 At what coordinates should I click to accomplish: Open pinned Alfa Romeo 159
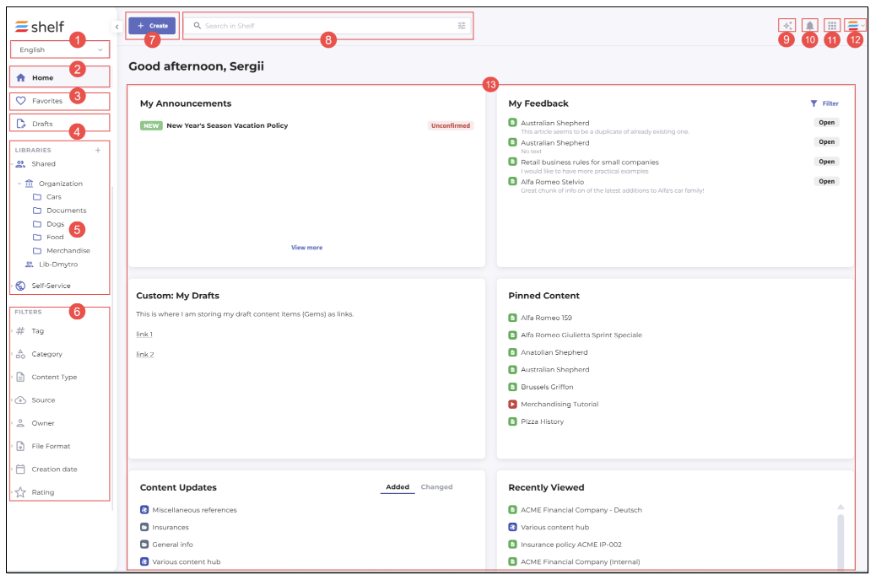(x=547, y=318)
